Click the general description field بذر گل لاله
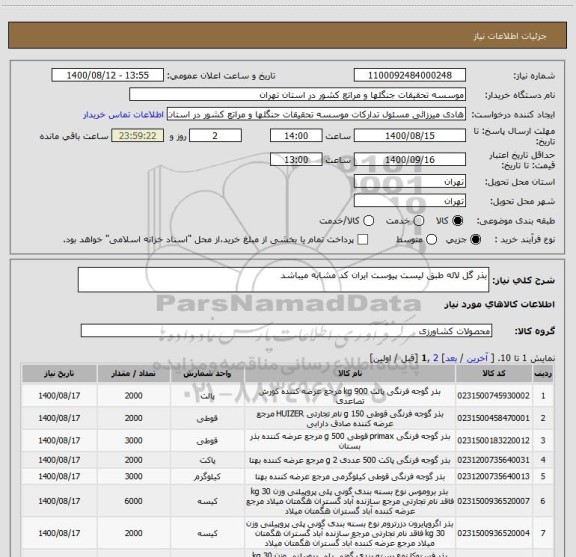The image size is (576, 557). click(283, 280)
